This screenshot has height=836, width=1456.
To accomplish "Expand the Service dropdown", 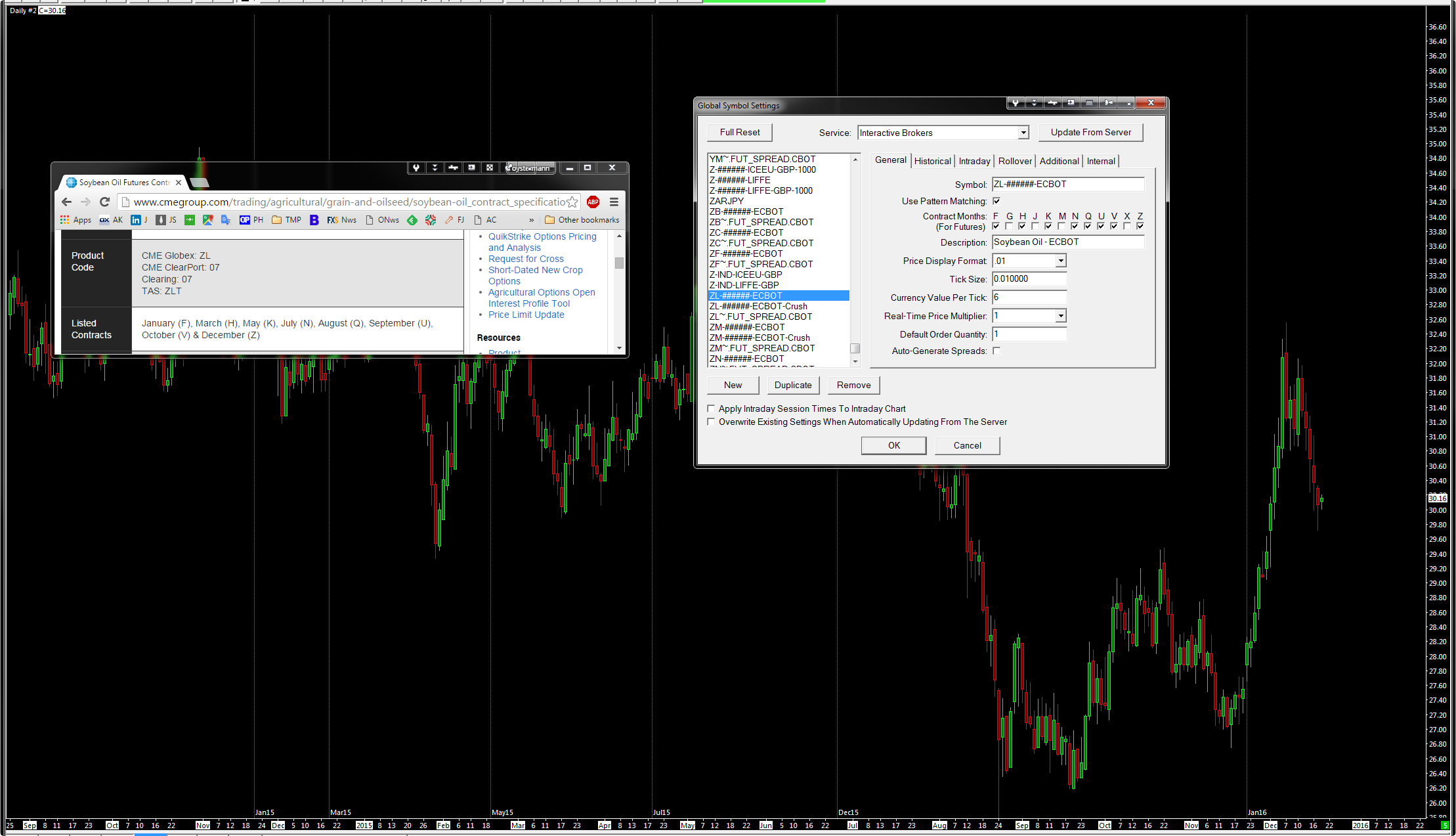I will (x=1023, y=133).
